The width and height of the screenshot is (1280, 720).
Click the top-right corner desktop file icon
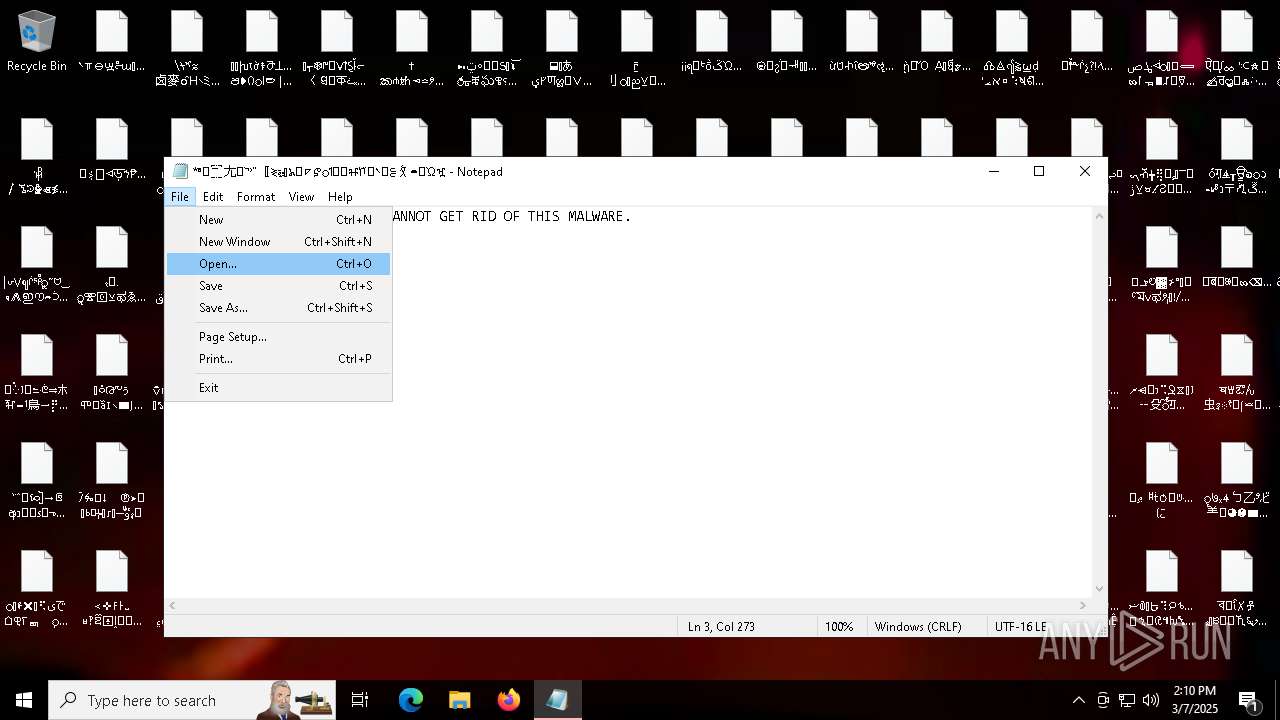point(1237,49)
